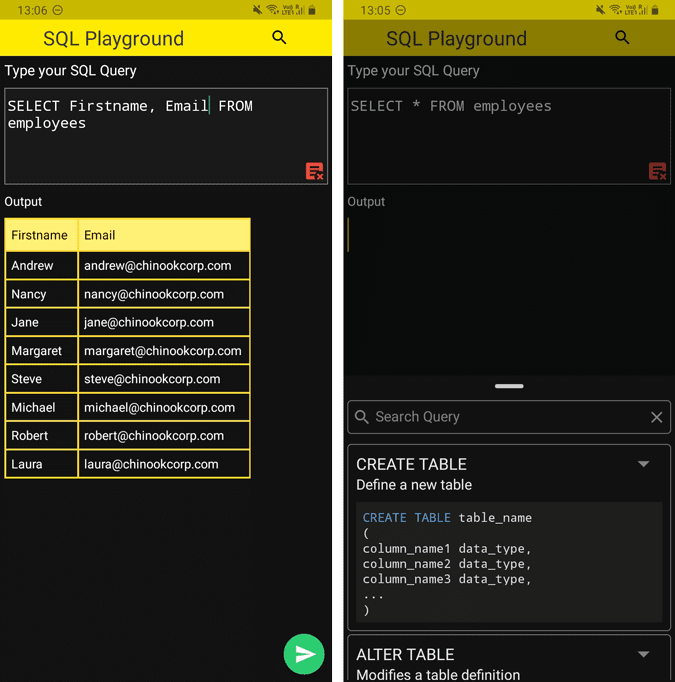Viewport: 675px width, 682px height.
Task: Select the Robert cell
Action: 41,435
